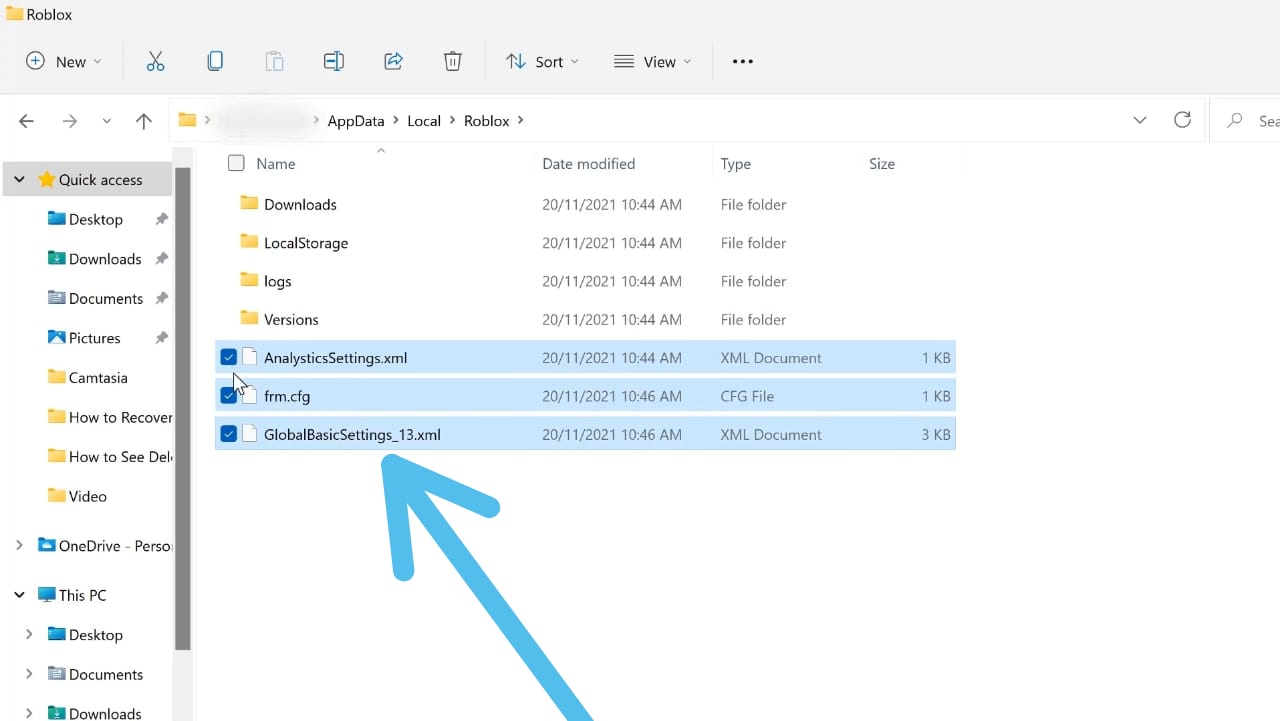1280x721 pixels.
Task: Sort by the Date modified column header
Action: click(588, 164)
